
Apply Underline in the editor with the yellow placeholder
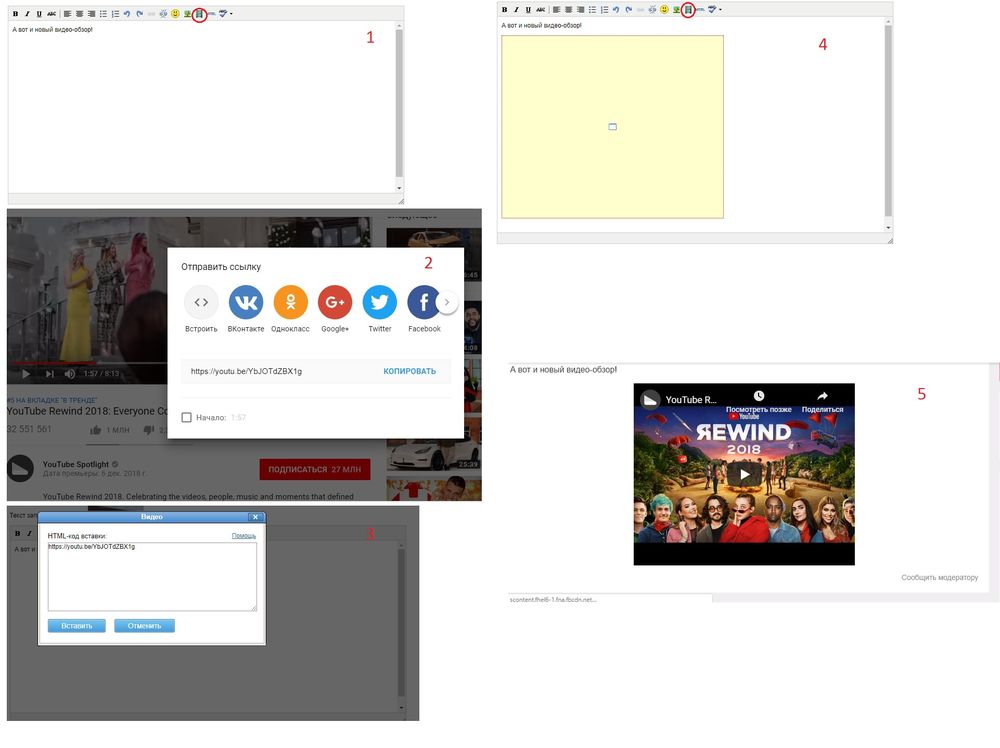click(528, 10)
